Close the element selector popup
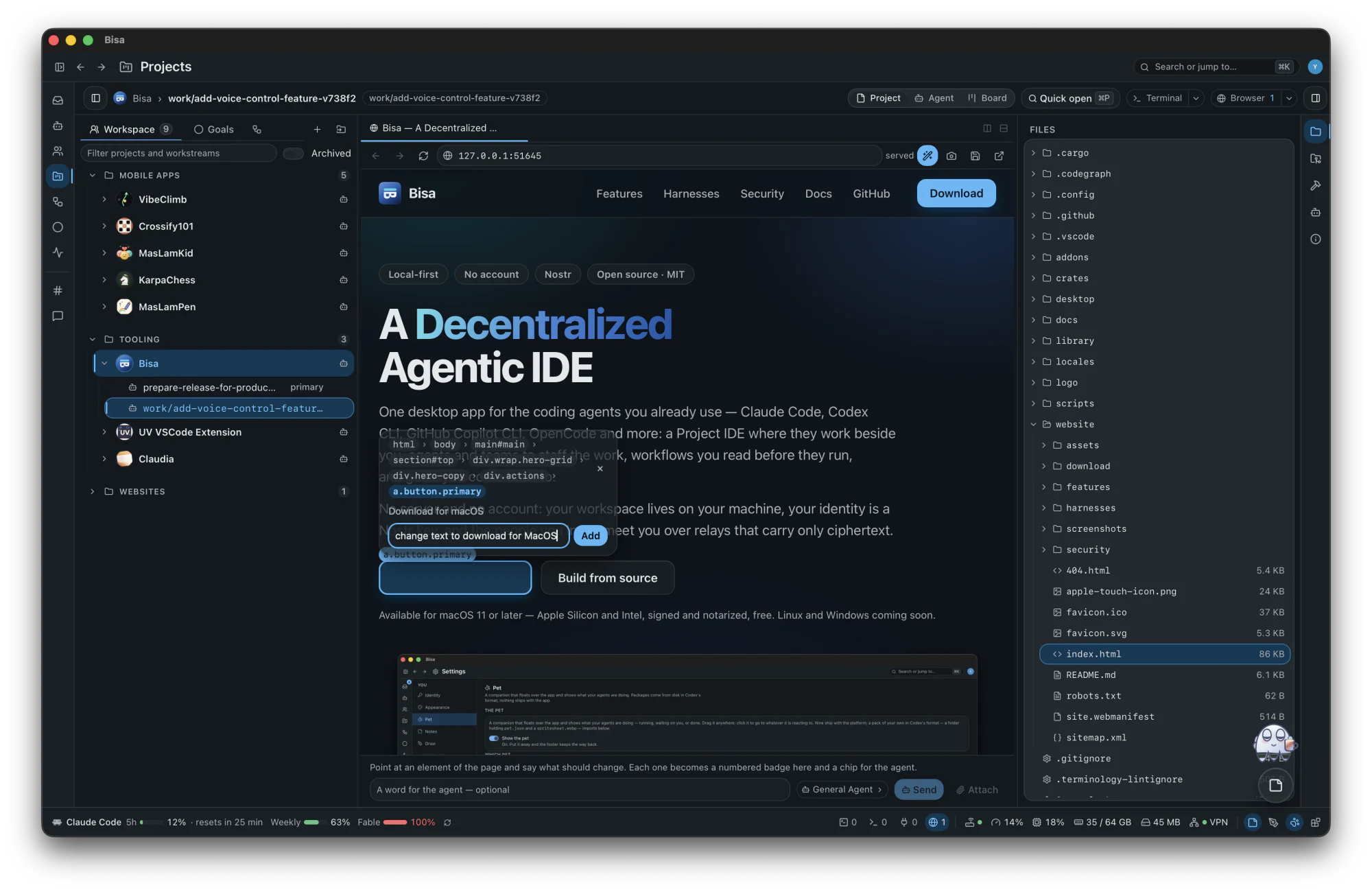 [x=600, y=469]
